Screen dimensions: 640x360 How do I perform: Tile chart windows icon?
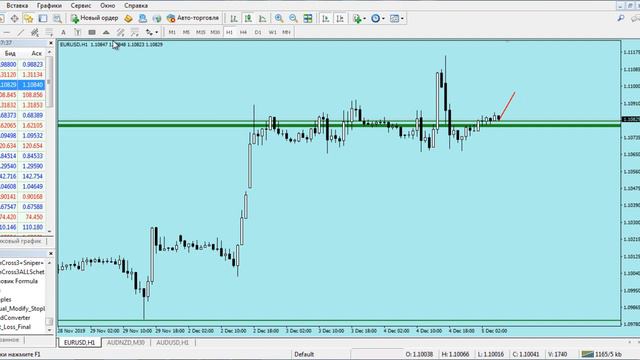[308, 18]
